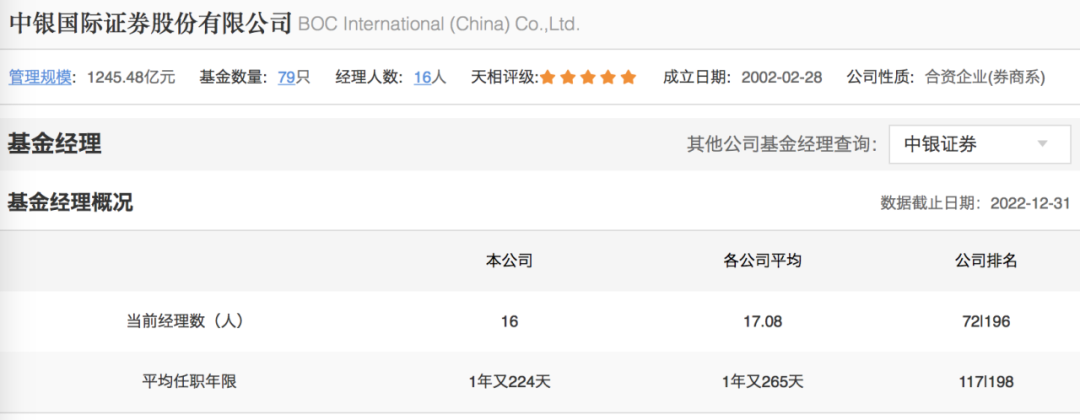The width and height of the screenshot is (1080, 420).
Task: Click the 基金经理 section header
Action: (x=55, y=144)
